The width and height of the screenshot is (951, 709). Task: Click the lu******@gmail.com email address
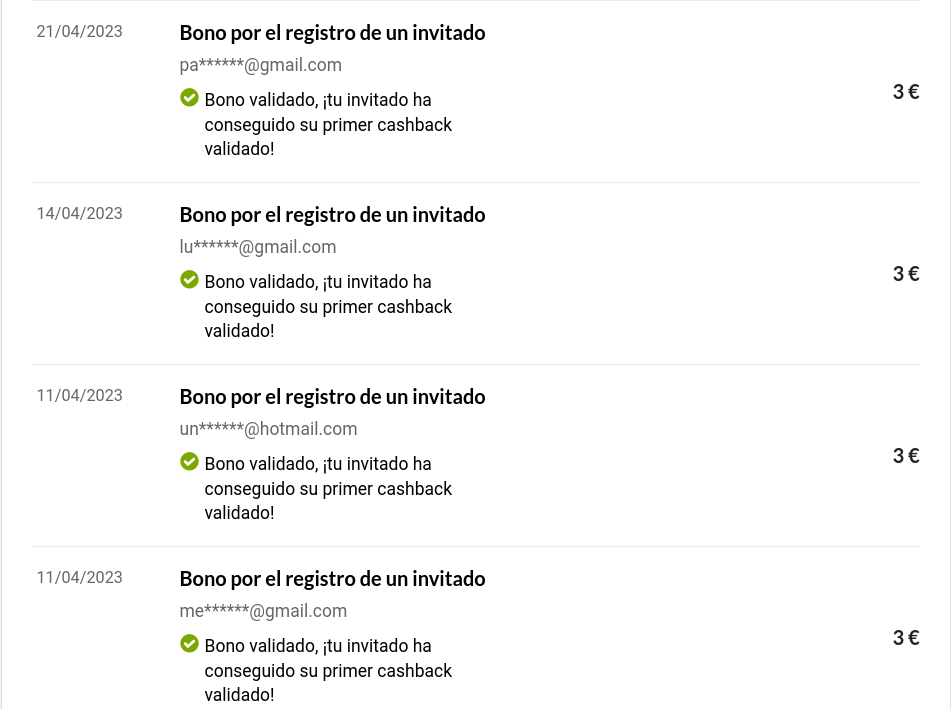pos(257,247)
